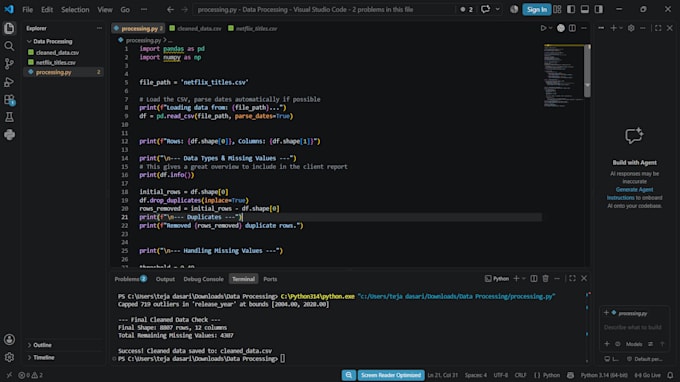The width and height of the screenshot is (680, 382).
Task: Open the File menu
Action: click(27, 9)
